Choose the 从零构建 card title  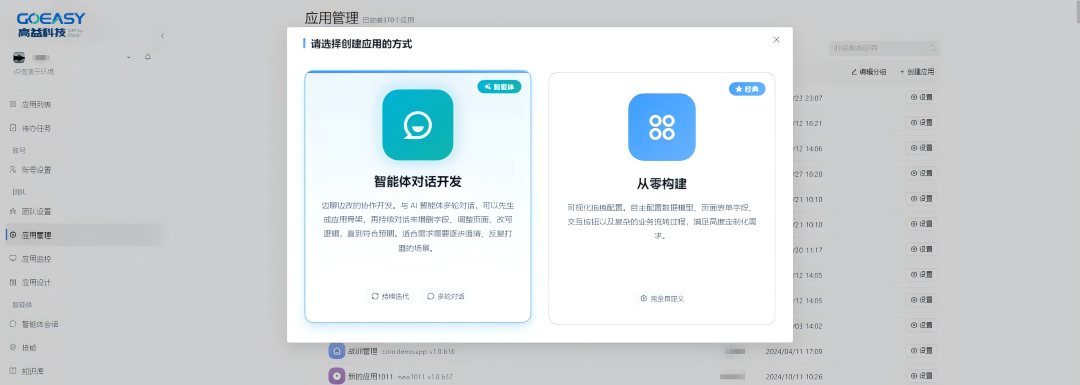click(661, 184)
